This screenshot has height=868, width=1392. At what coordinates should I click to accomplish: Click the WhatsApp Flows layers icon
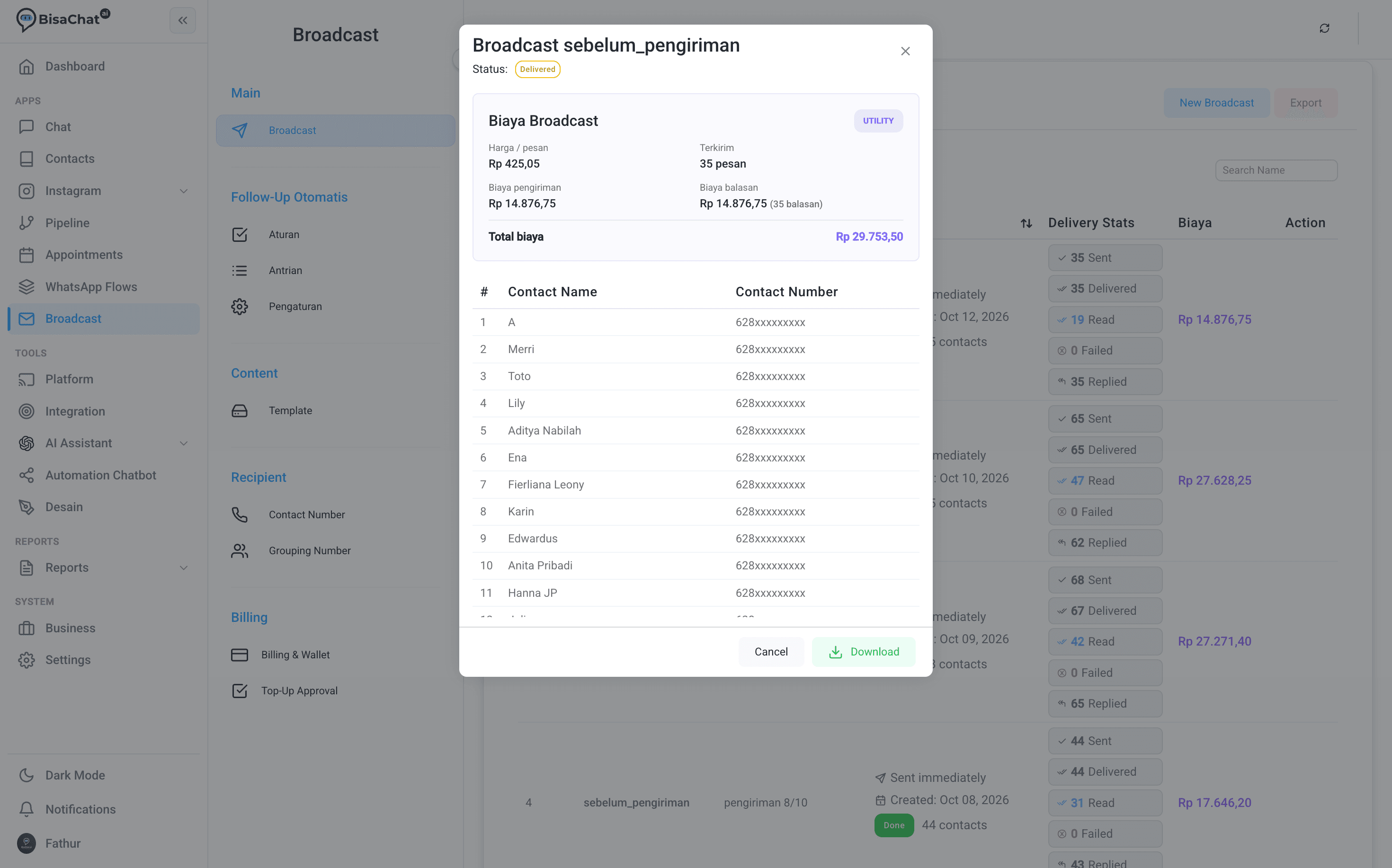(27, 286)
